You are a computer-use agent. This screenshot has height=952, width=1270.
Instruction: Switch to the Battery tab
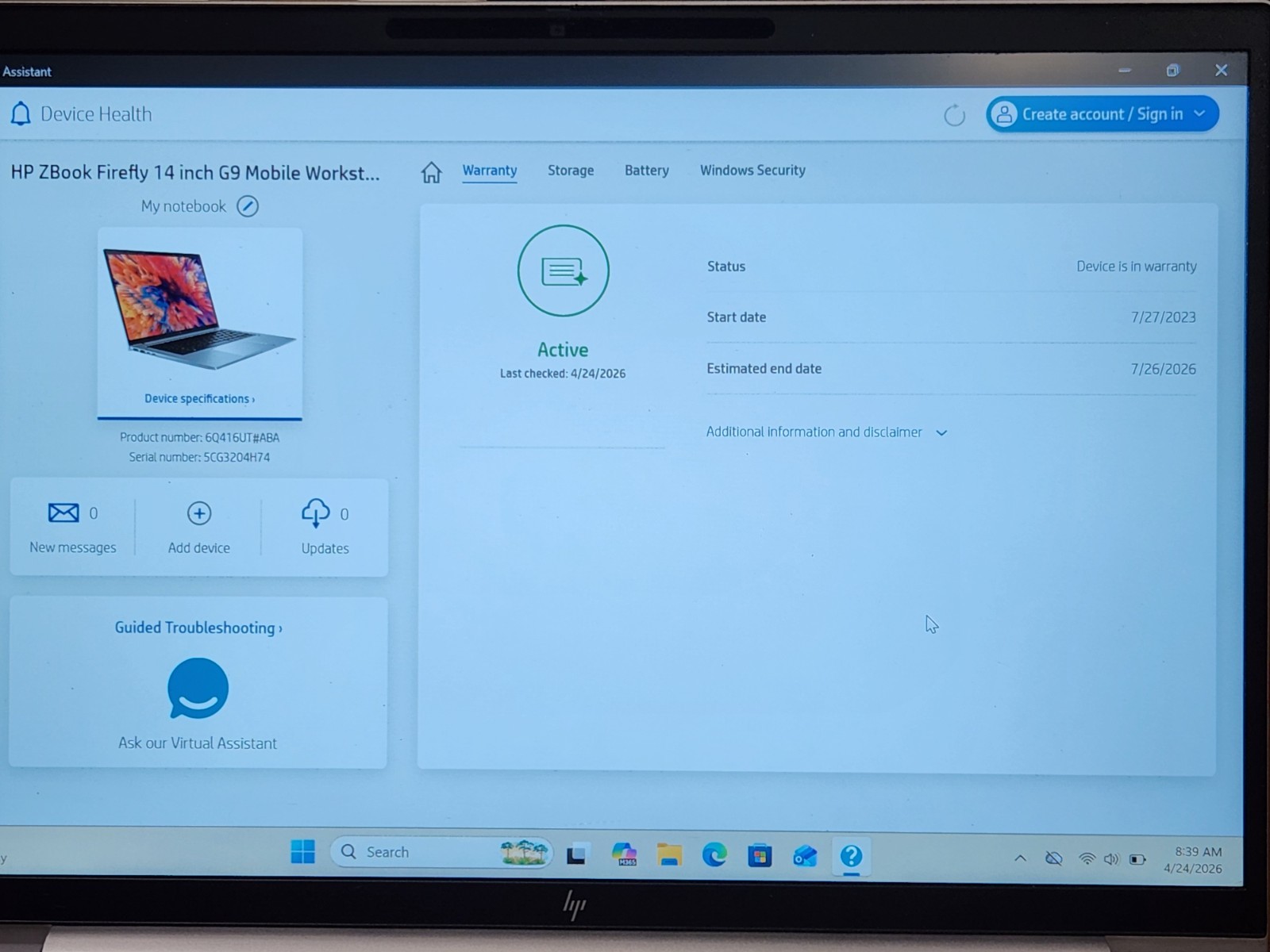pyautogui.click(x=647, y=171)
